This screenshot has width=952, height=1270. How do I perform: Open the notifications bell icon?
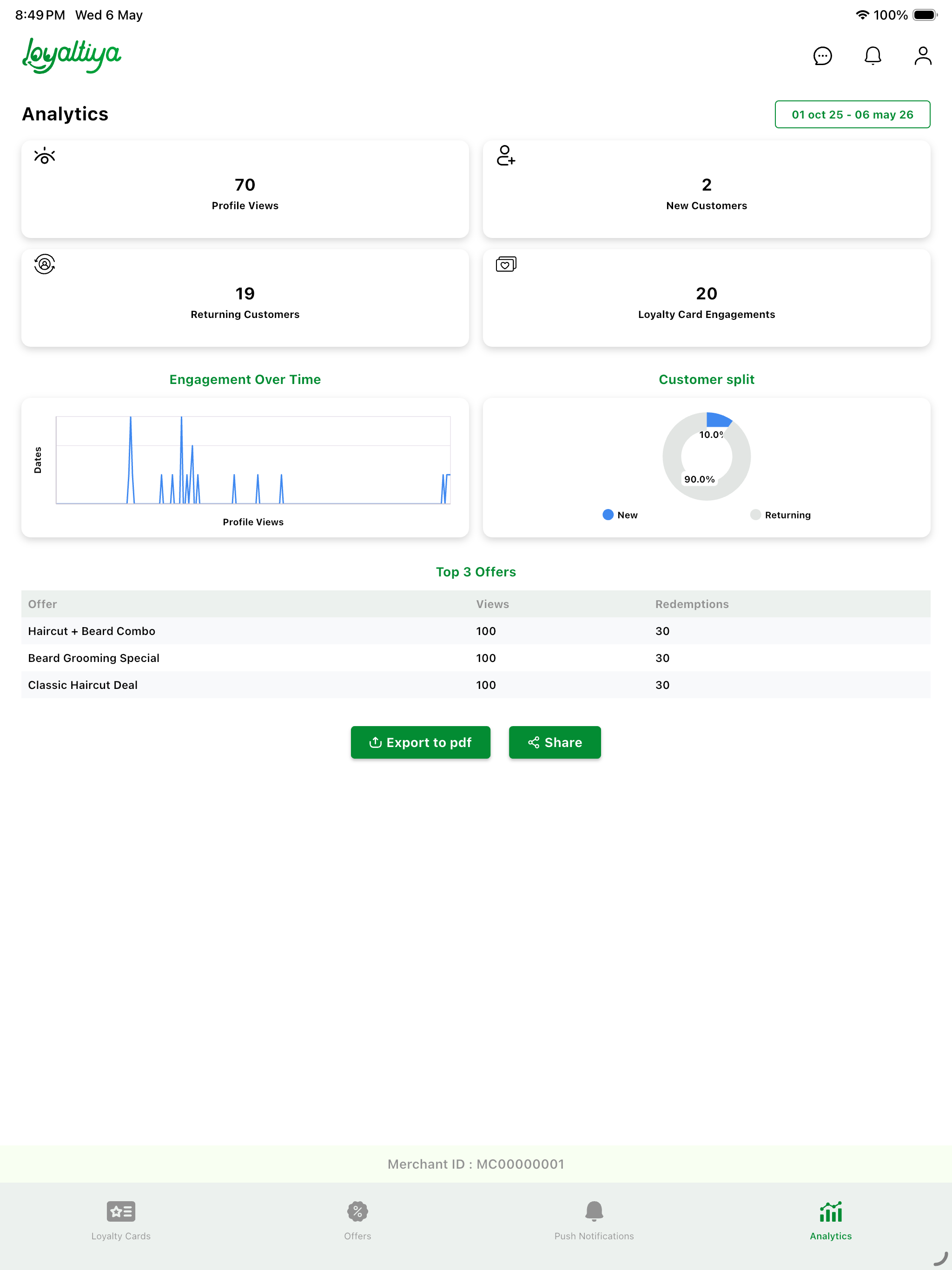(x=873, y=56)
